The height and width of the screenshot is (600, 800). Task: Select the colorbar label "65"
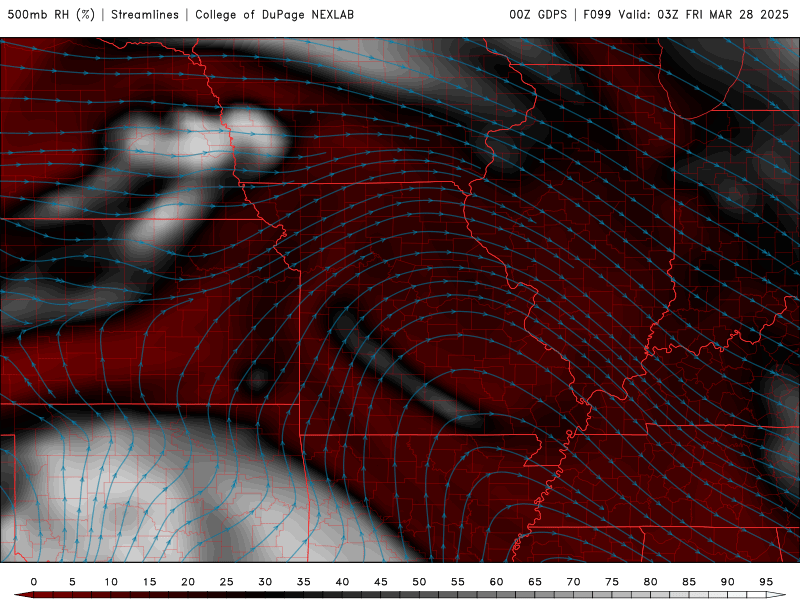[x=535, y=582]
